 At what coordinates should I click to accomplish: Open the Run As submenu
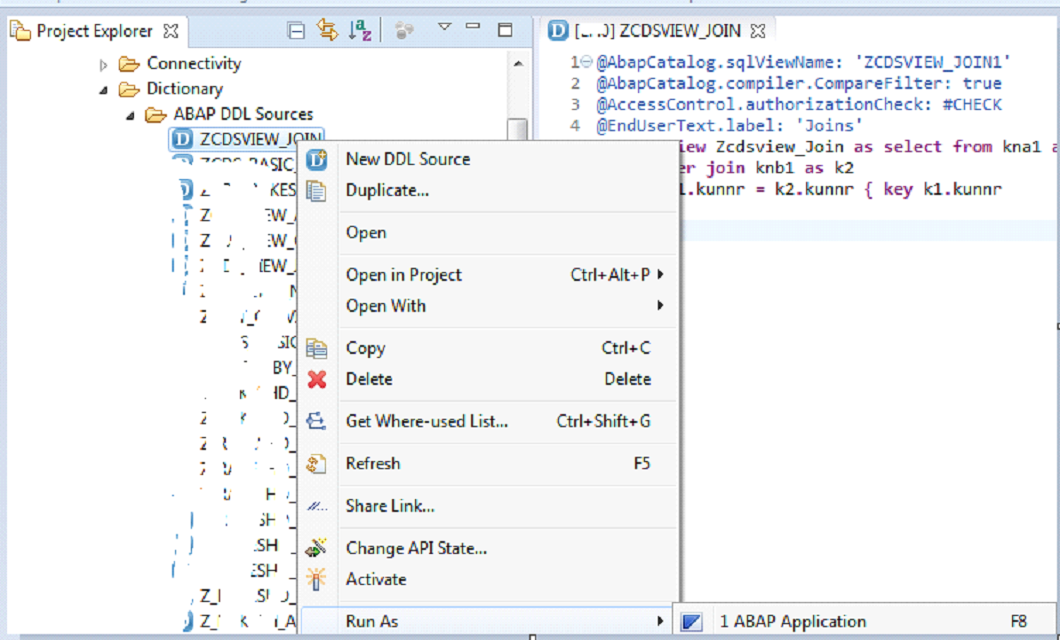[x=372, y=620]
